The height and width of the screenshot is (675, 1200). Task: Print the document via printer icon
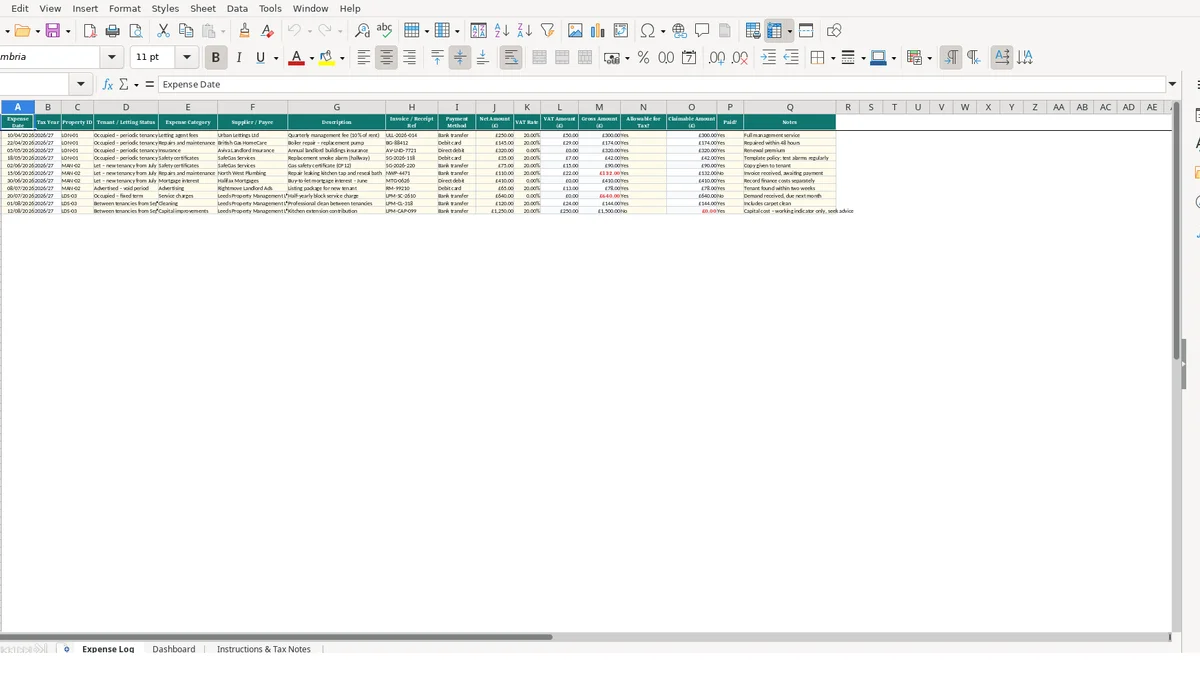tap(113, 31)
